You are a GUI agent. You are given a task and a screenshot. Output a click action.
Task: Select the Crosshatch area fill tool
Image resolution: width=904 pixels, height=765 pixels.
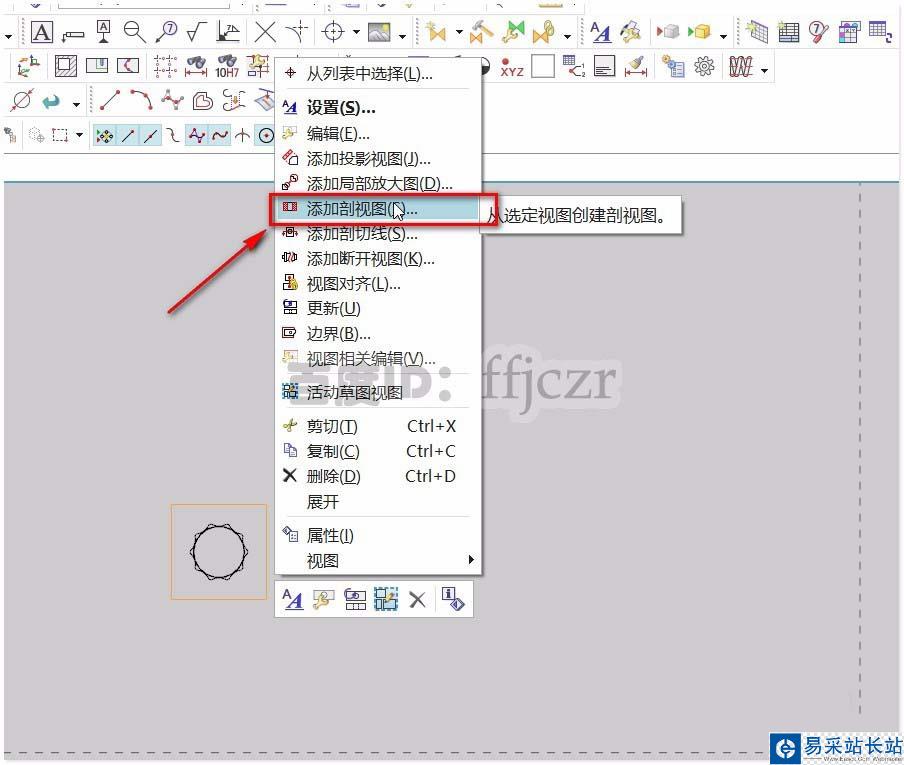[66, 66]
